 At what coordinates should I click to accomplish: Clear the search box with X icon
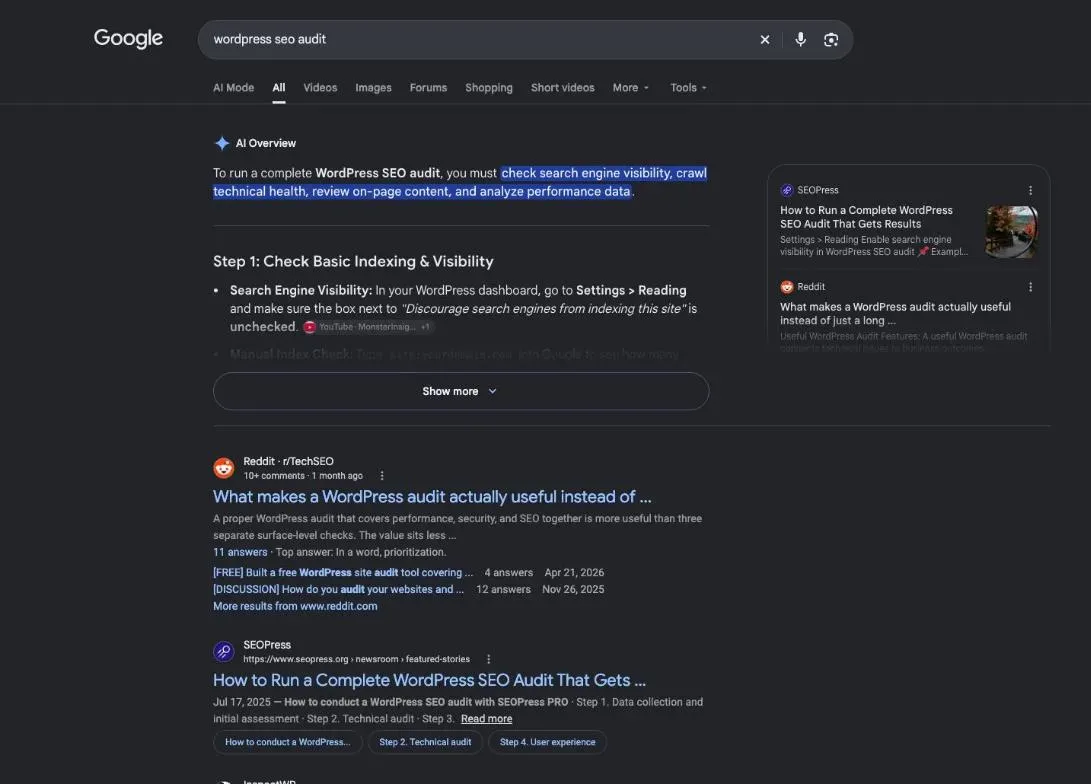click(x=765, y=40)
